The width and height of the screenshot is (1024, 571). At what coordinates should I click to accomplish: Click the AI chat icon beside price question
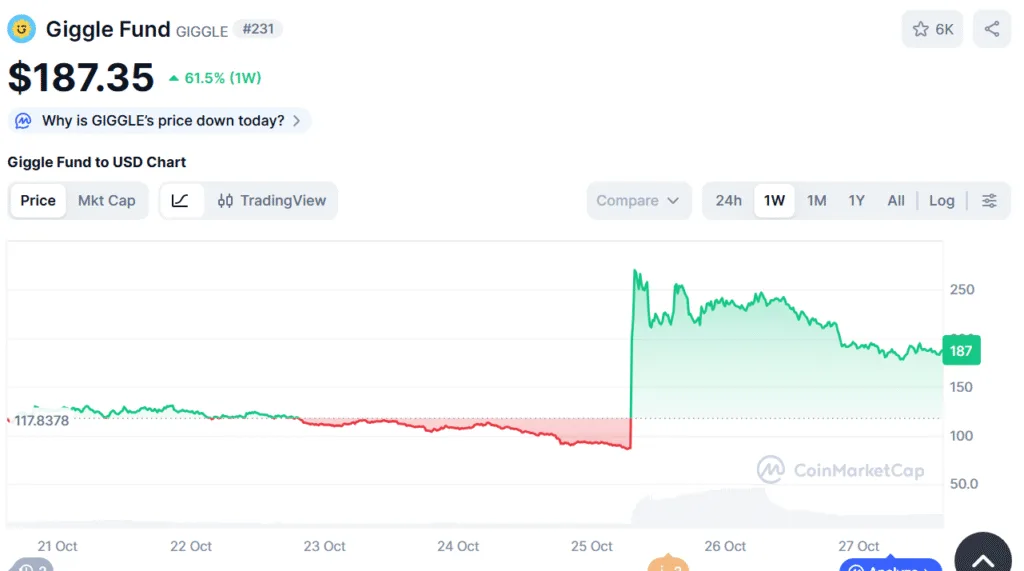[22, 121]
